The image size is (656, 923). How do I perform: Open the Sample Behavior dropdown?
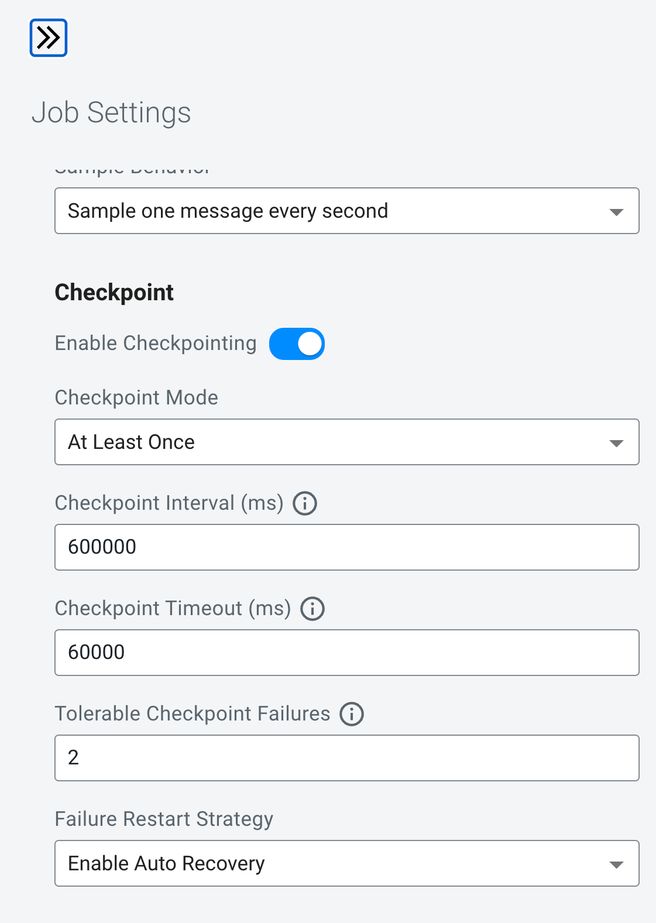pyautogui.click(x=347, y=211)
